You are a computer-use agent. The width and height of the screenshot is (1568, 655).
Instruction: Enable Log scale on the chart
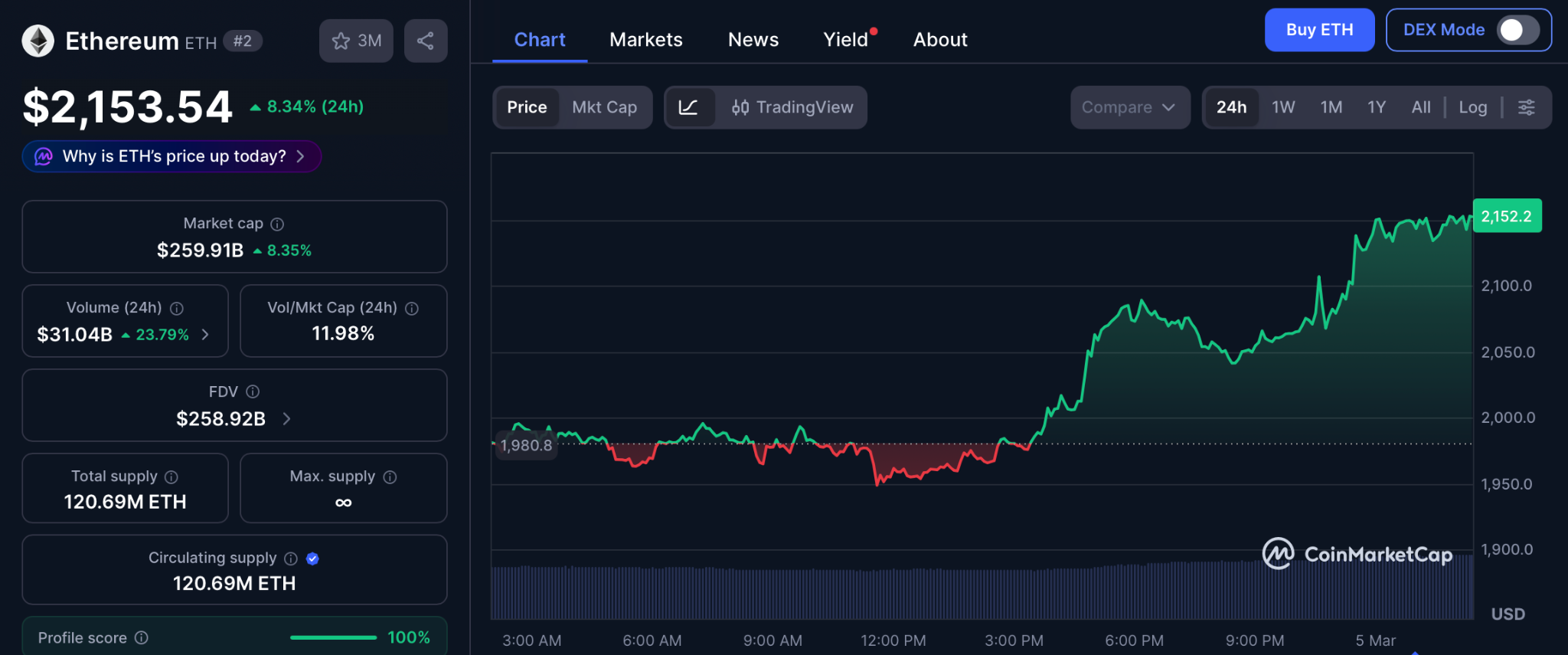click(x=1472, y=107)
